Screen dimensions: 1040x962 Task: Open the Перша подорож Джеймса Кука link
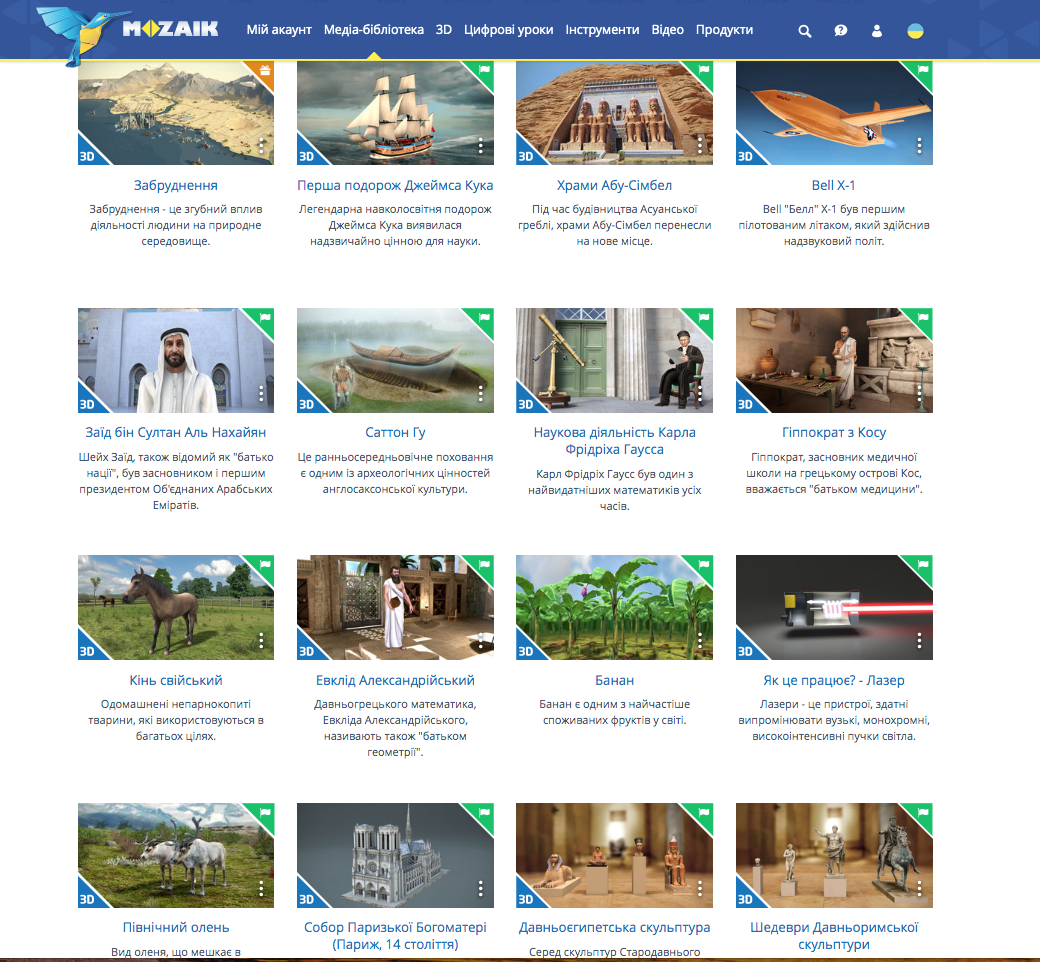tap(395, 185)
